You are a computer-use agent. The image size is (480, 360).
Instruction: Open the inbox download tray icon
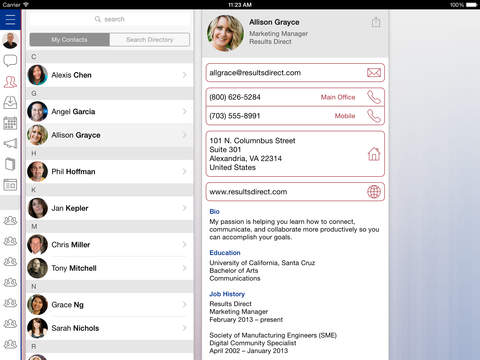point(10,103)
